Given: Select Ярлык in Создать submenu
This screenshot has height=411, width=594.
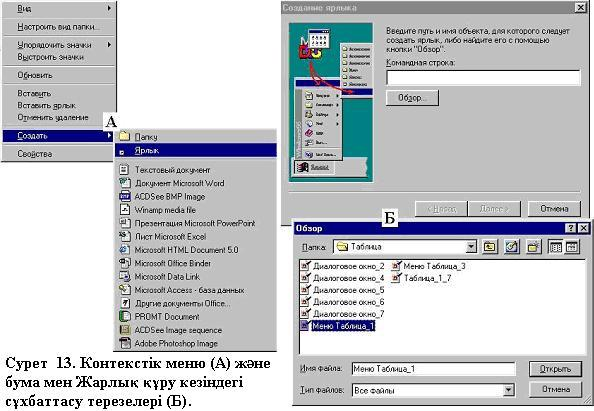Looking at the screenshot, I should [x=196, y=150].
